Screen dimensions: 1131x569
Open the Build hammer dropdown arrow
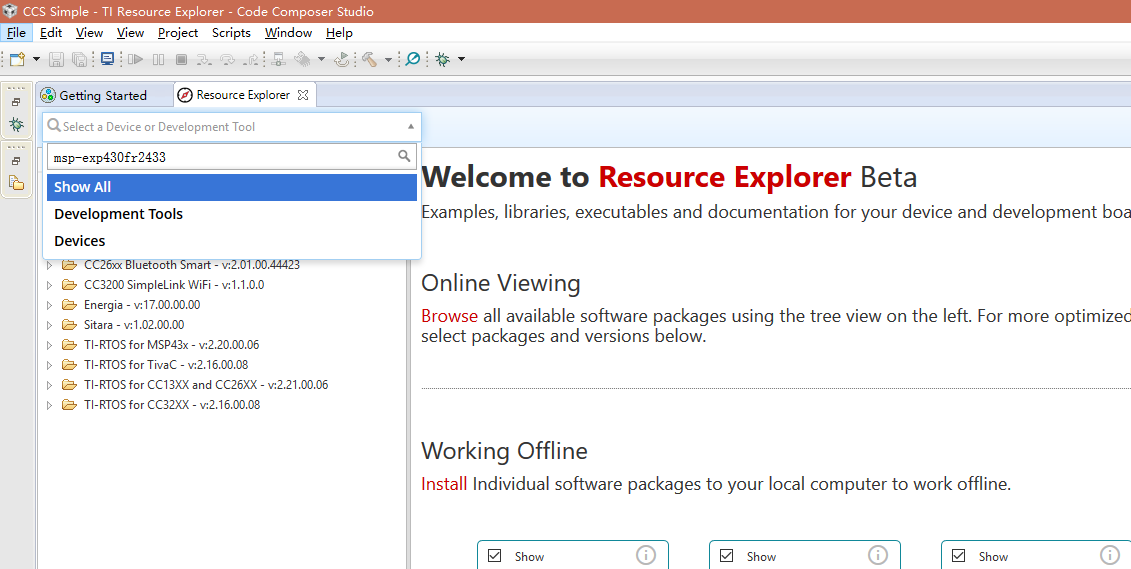(388, 59)
